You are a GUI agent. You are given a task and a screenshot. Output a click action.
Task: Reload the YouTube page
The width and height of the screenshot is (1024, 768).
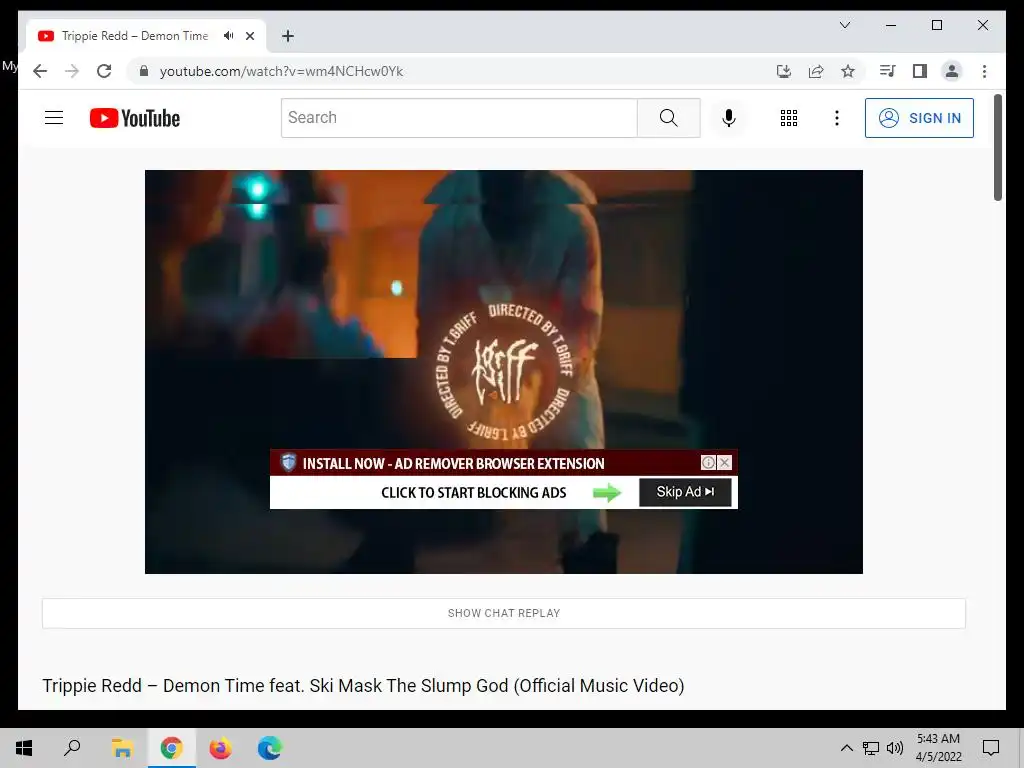coord(104,71)
